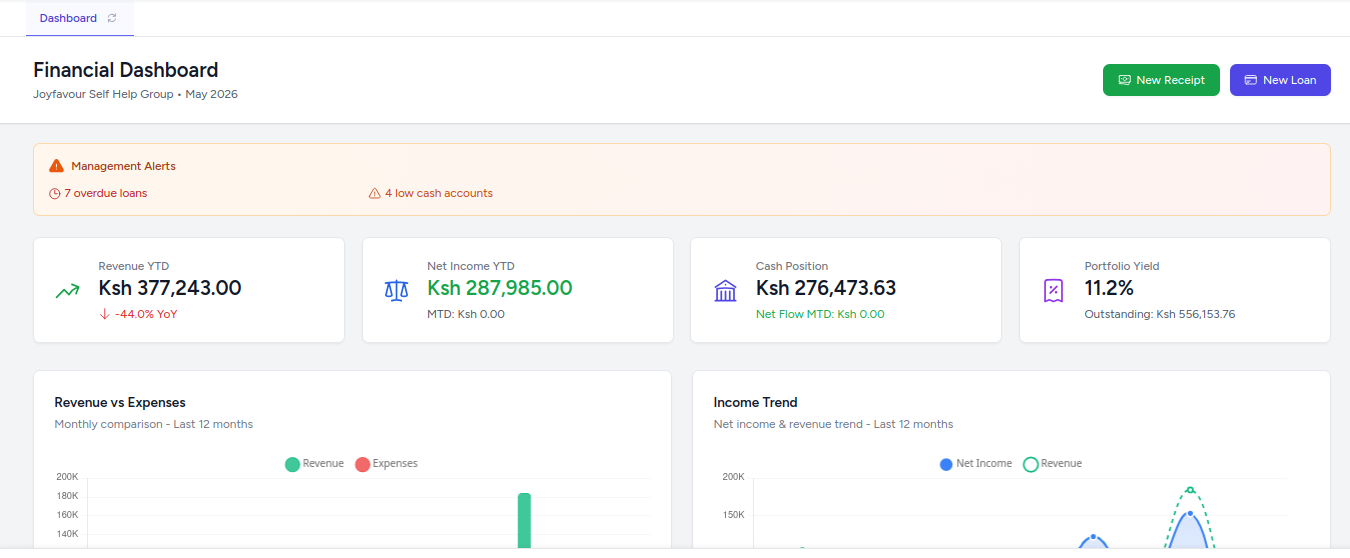Click the clock icon beside overdue loans

55,193
